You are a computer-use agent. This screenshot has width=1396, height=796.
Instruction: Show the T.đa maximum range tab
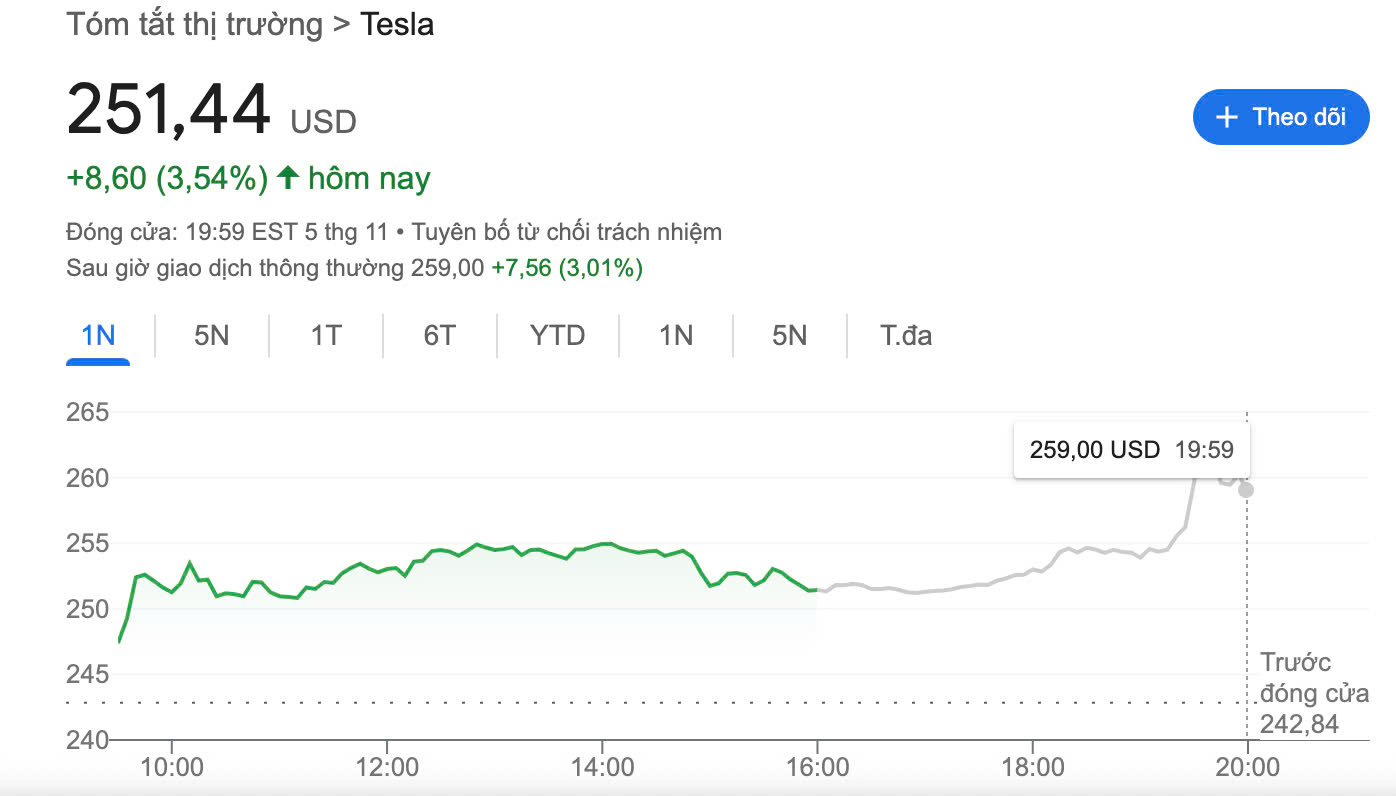click(x=906, y=335)
